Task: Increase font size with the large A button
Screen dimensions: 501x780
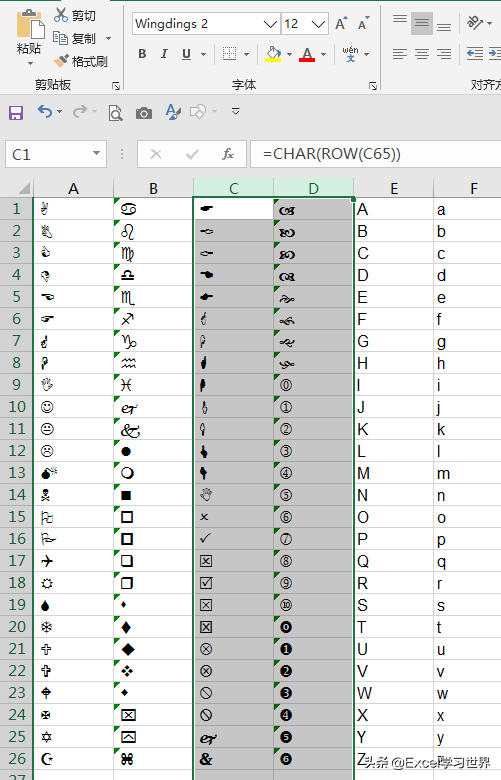Action: (341, 23)
